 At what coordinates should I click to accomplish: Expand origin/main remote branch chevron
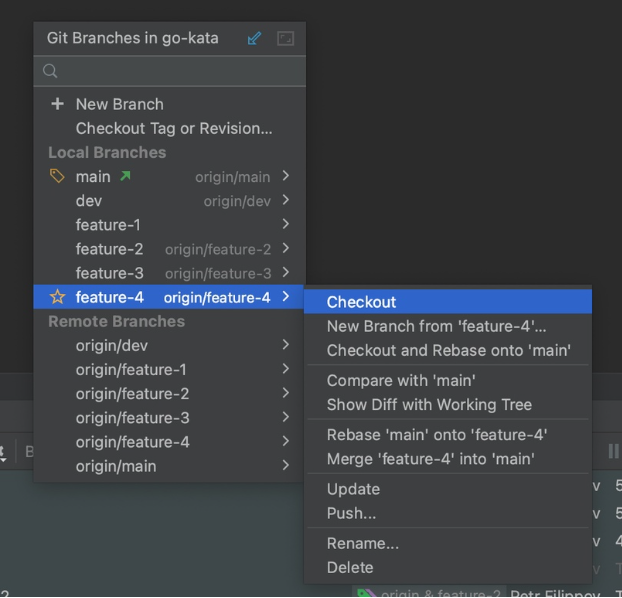(x=286, y=466)
